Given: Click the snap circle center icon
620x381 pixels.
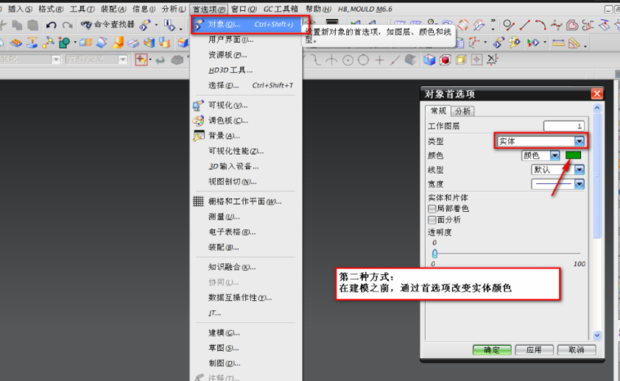Looking at the screenshot, I should coord(348,60).
